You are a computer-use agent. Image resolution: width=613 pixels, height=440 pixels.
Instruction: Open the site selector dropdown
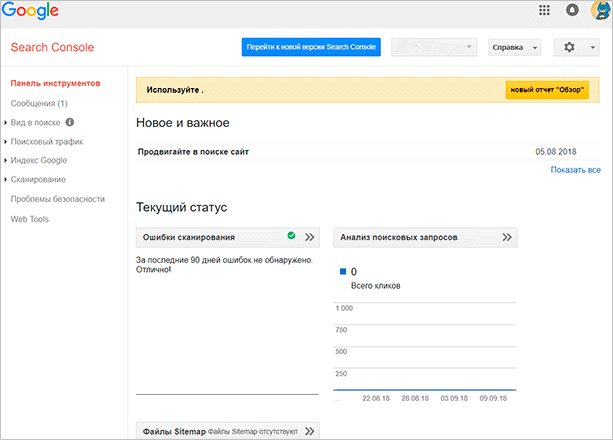434,47
